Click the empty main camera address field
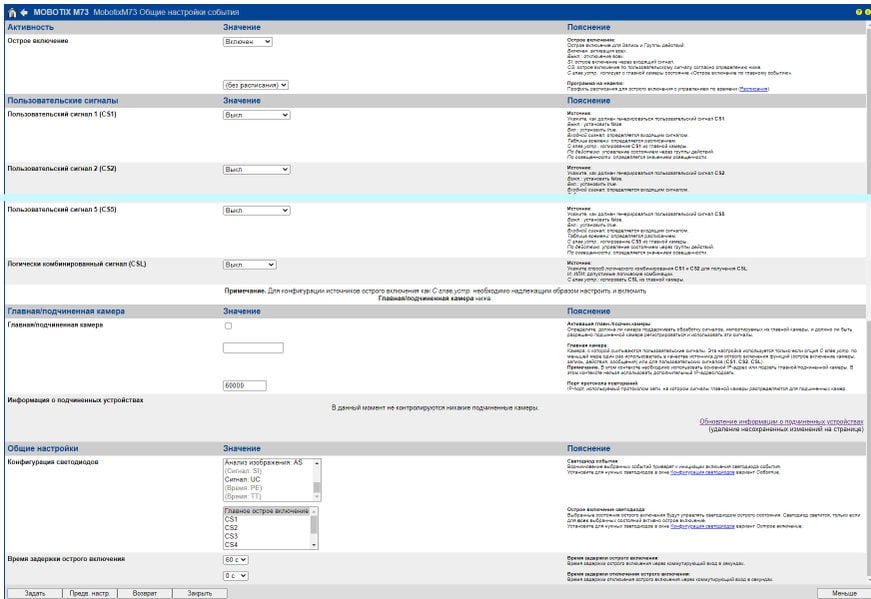Viewport: 871px width, 599px height. pyautogui.click(x=253, y=348)
